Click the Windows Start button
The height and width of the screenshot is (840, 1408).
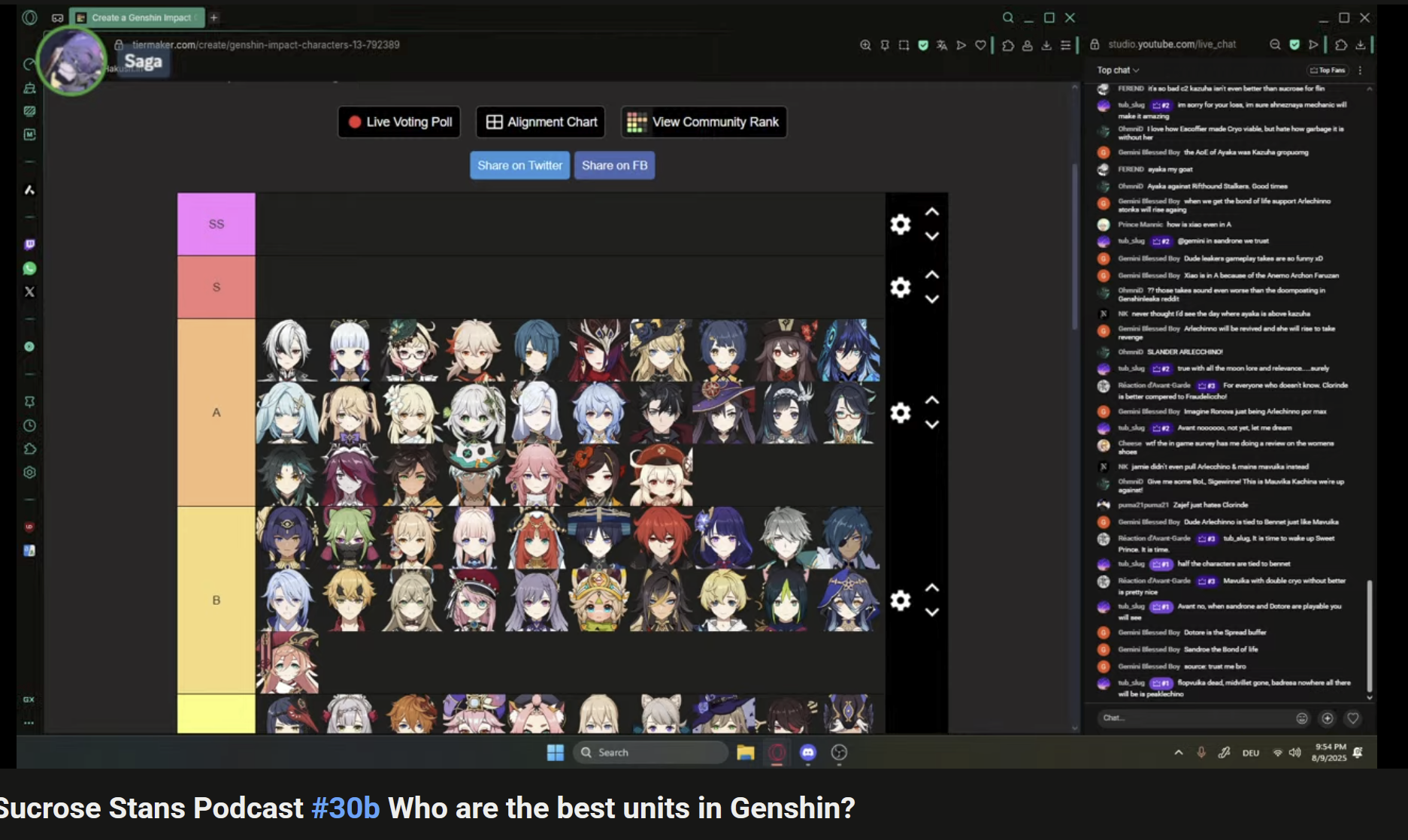(x=556, y=752)
